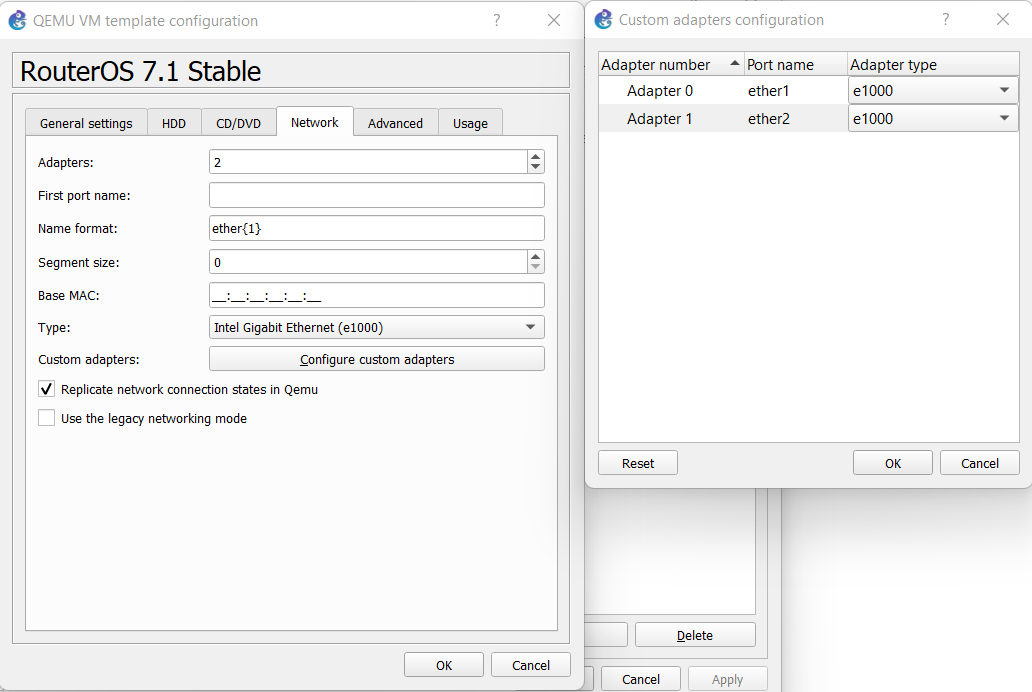
Task: Click OK in QEMU VM template window
Action: click(444, 665)
